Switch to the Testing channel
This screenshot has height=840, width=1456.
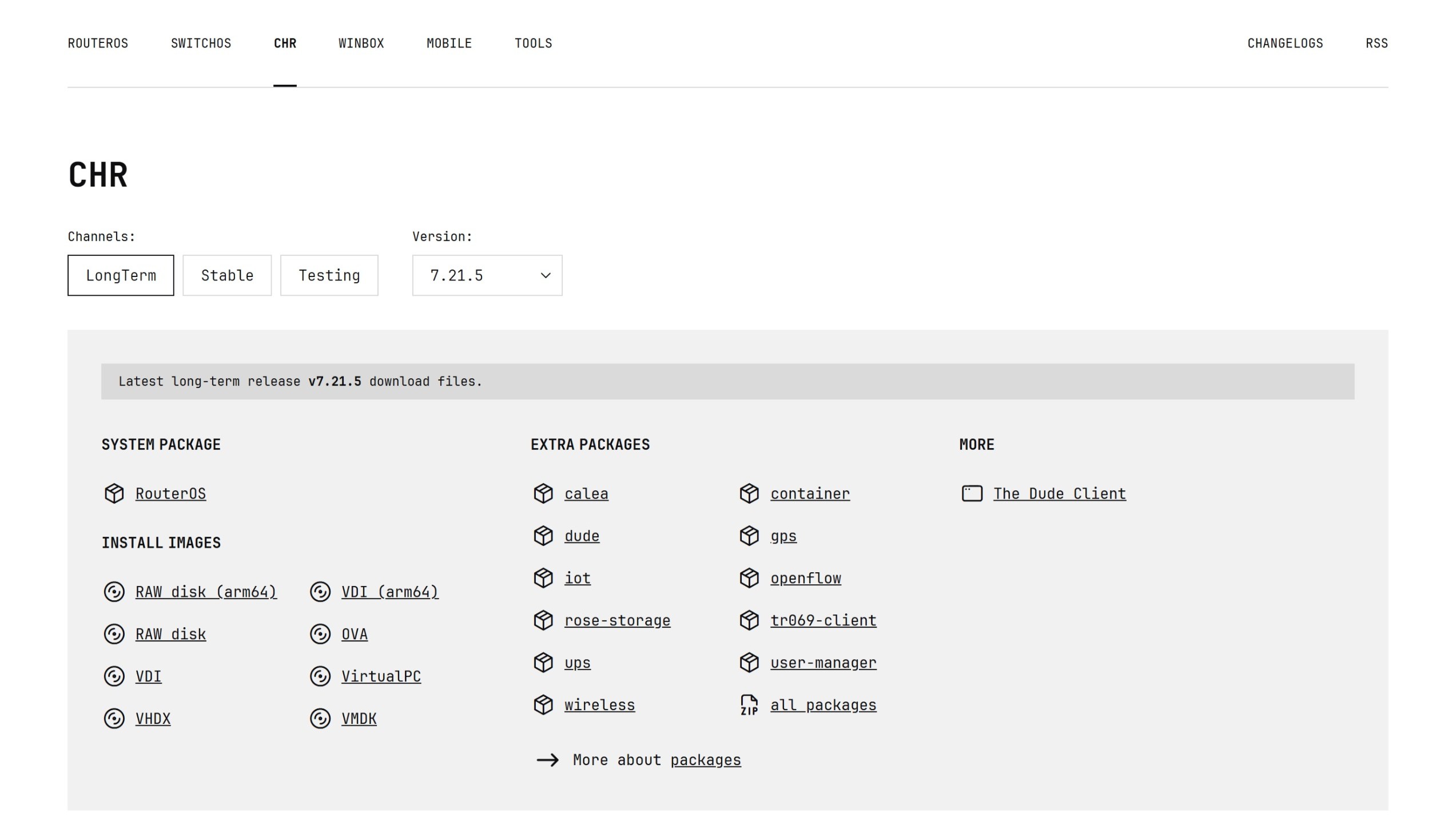329,275
